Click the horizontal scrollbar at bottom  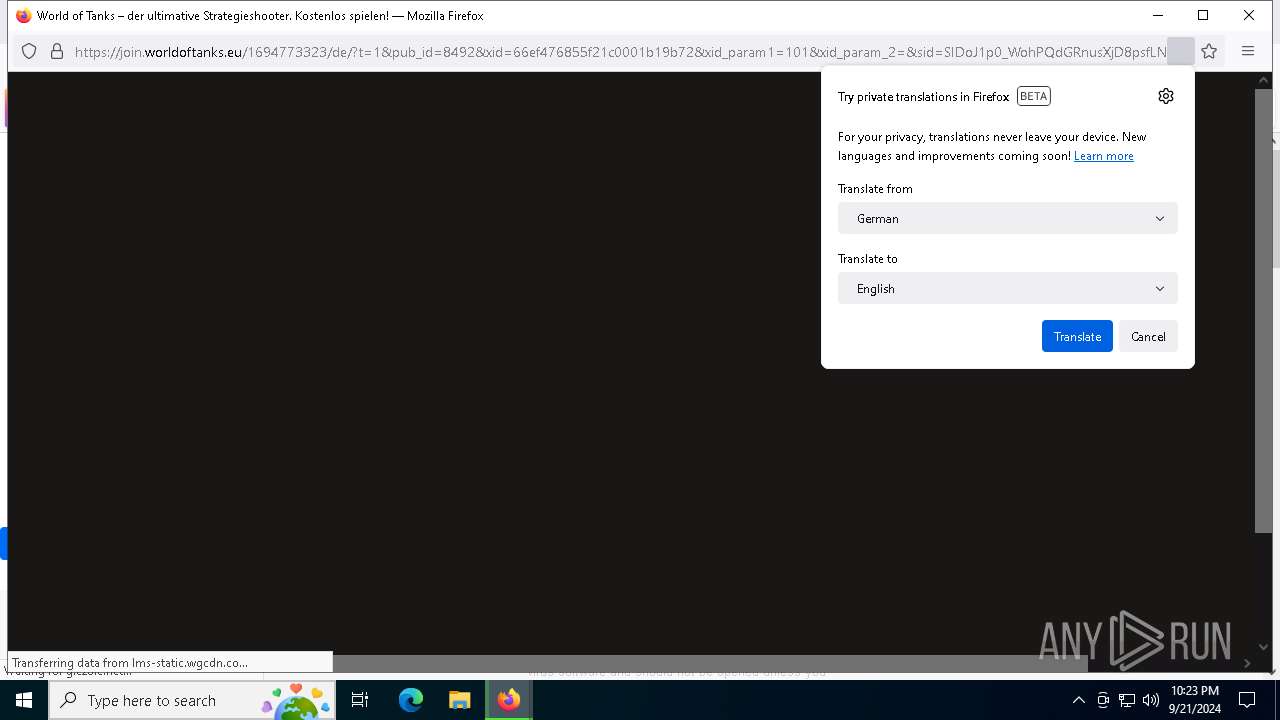[x=710, y=664]
